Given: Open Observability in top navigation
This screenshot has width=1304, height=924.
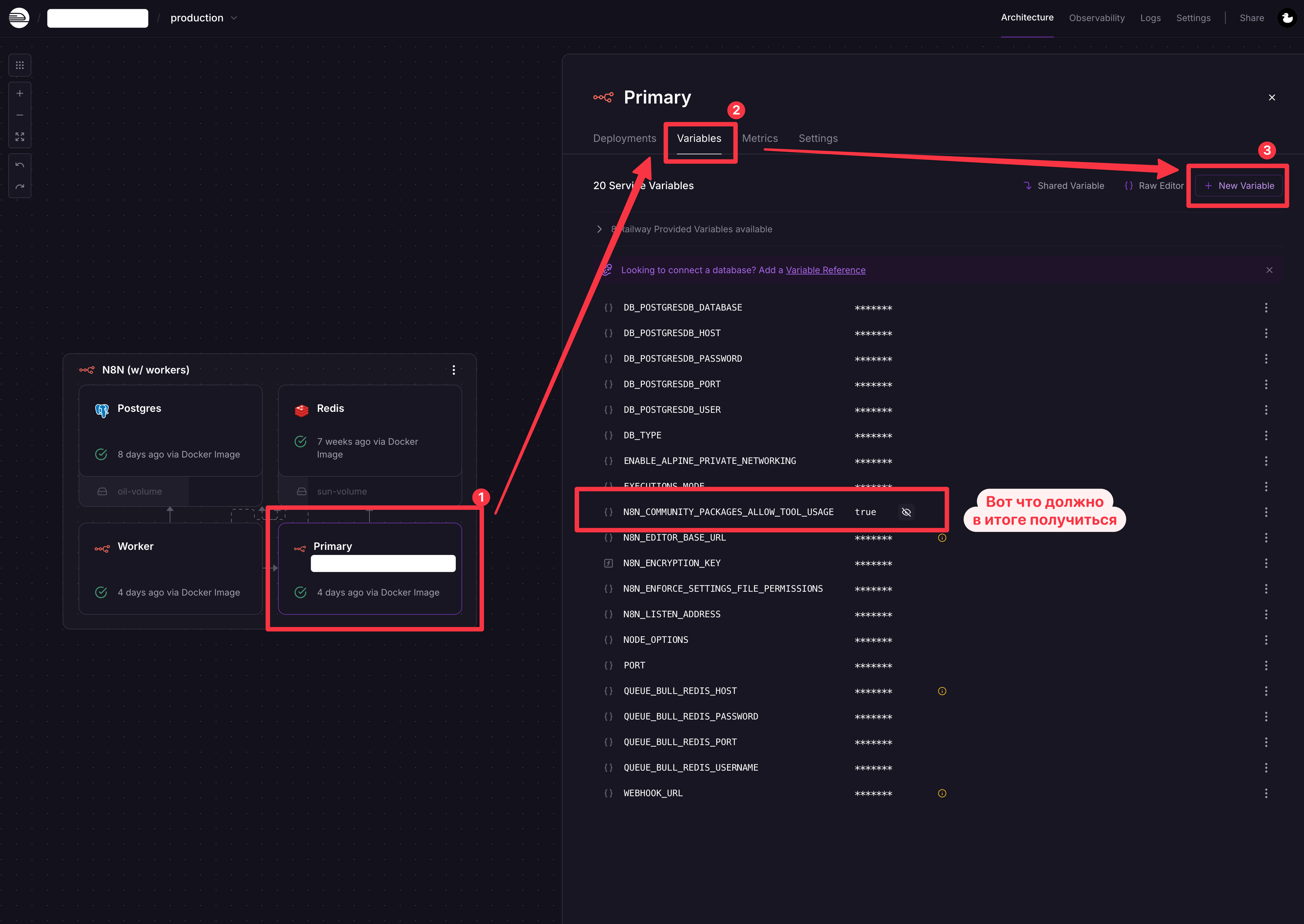Looking at the screenshot, I should coord(1096,18).
